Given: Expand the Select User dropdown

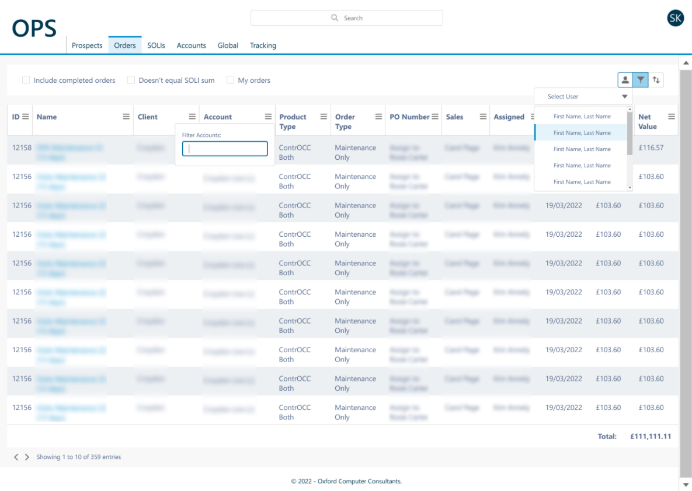Looking at the screenshot, I should [x=583, y=96].
